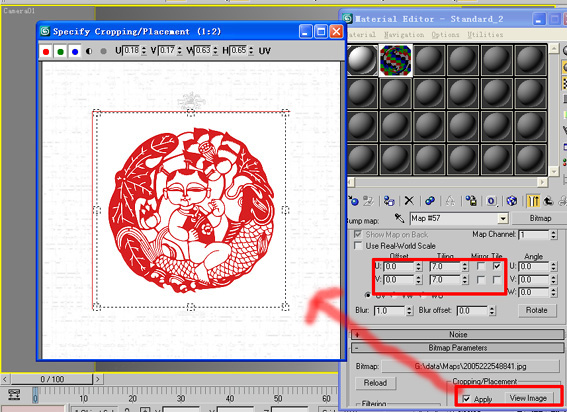Open the Map #57 name dropdown

point(503,218)
